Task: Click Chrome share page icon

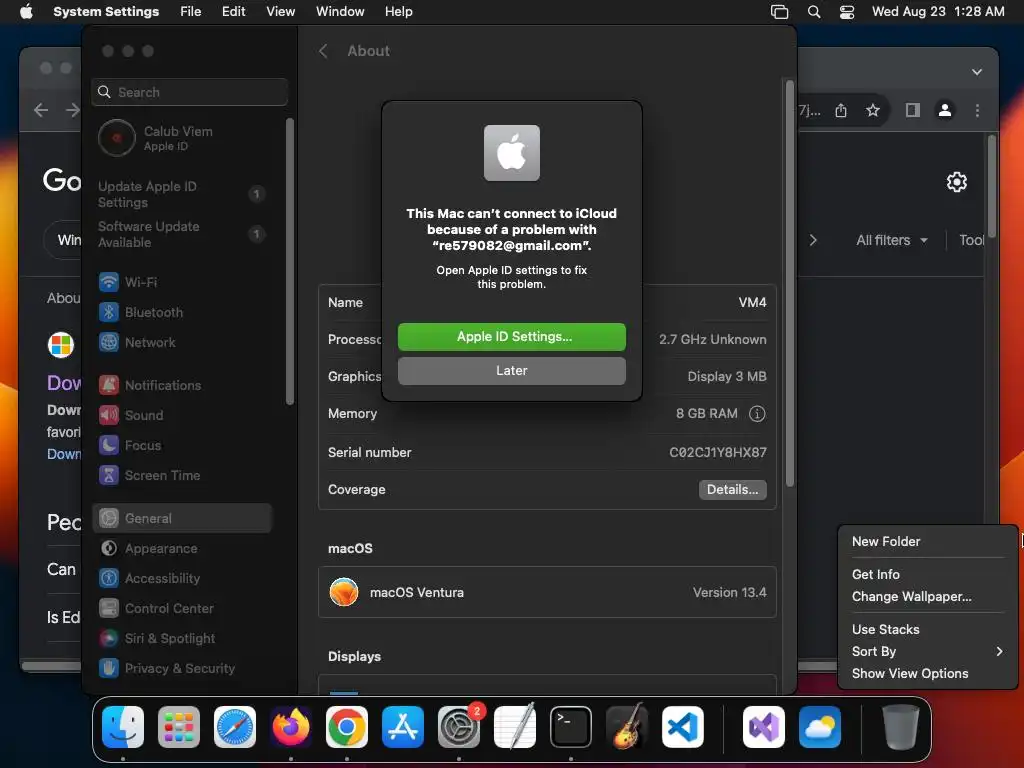Action: tap(841, 110)
